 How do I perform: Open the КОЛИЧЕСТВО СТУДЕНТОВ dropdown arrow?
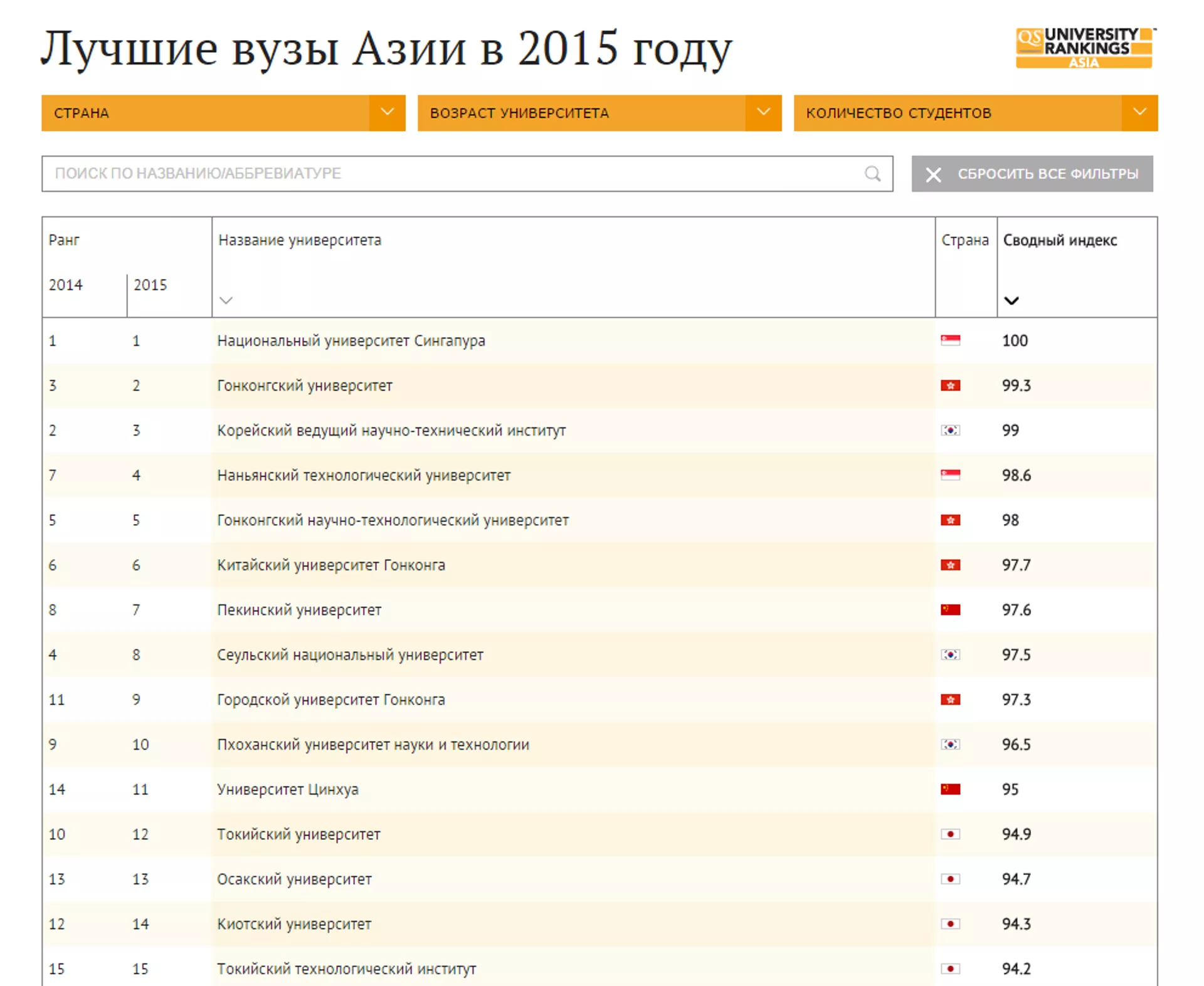[x=1139, y=113]
